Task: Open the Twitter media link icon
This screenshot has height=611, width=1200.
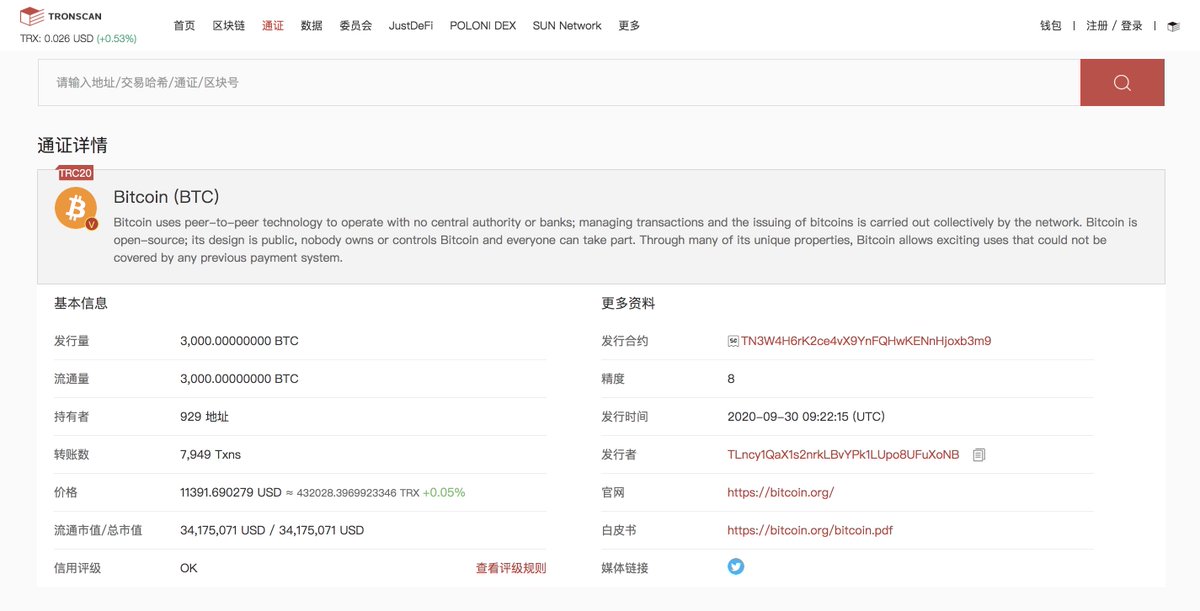Action: (736, 567)
